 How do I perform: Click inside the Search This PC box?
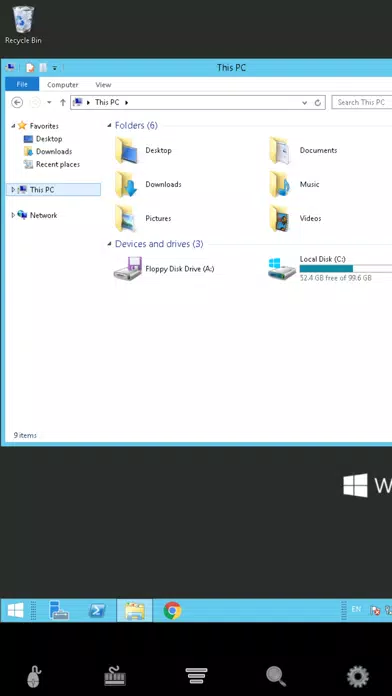click(x=361, y=103)
